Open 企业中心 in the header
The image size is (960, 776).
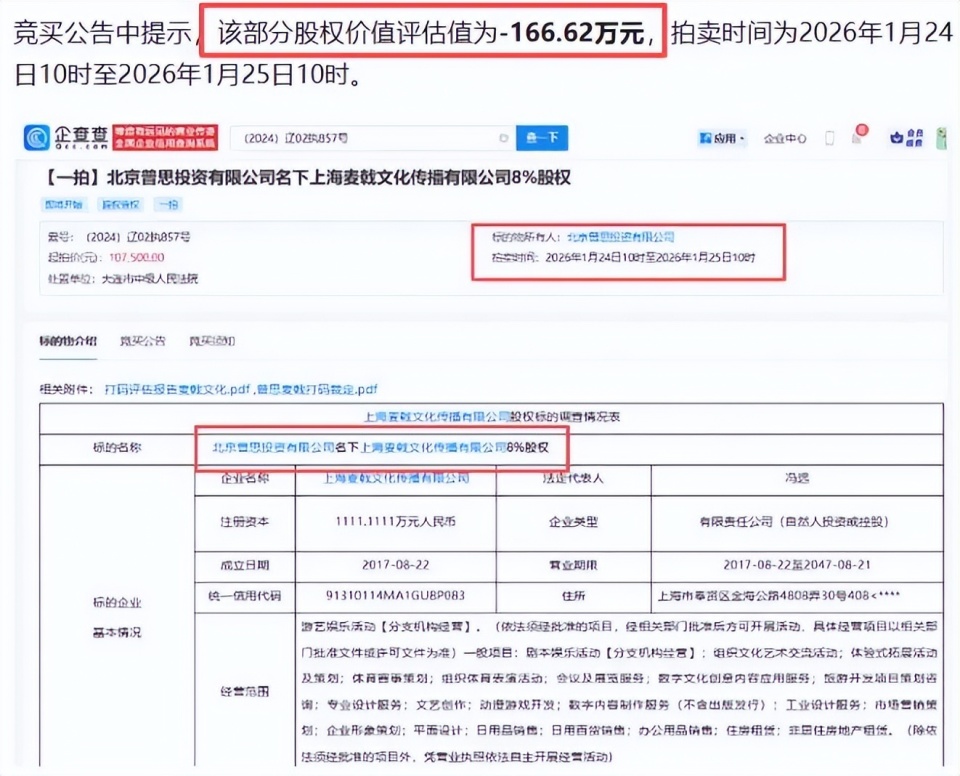(785, 138)
